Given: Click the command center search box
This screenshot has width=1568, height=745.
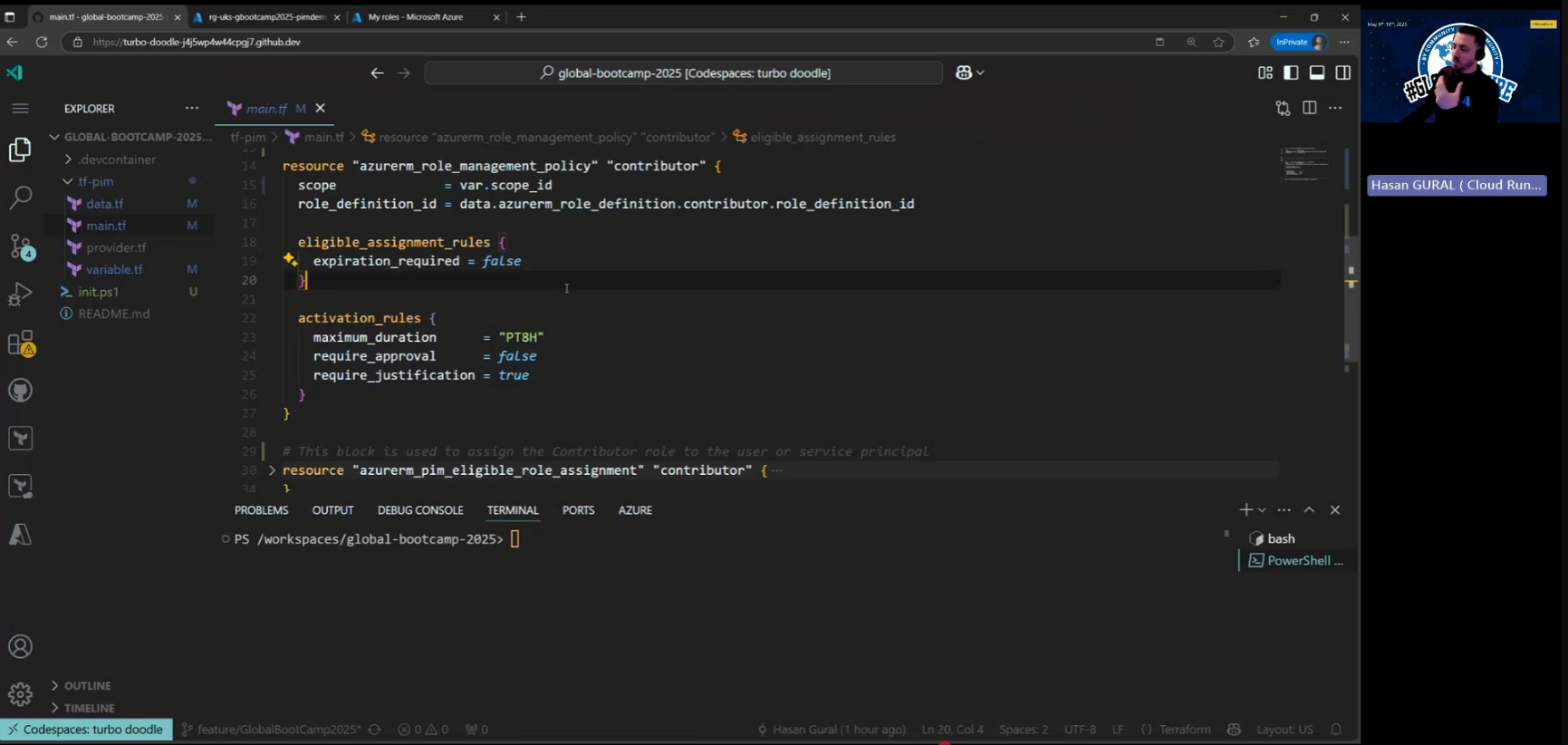Looking at the screenshot, I should (684, 73).
